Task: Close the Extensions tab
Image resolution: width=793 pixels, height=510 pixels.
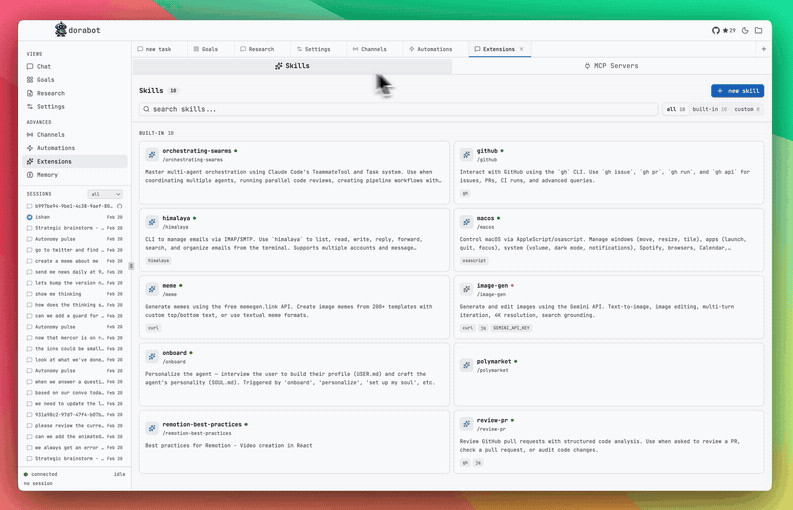Action: click(521, 49)
